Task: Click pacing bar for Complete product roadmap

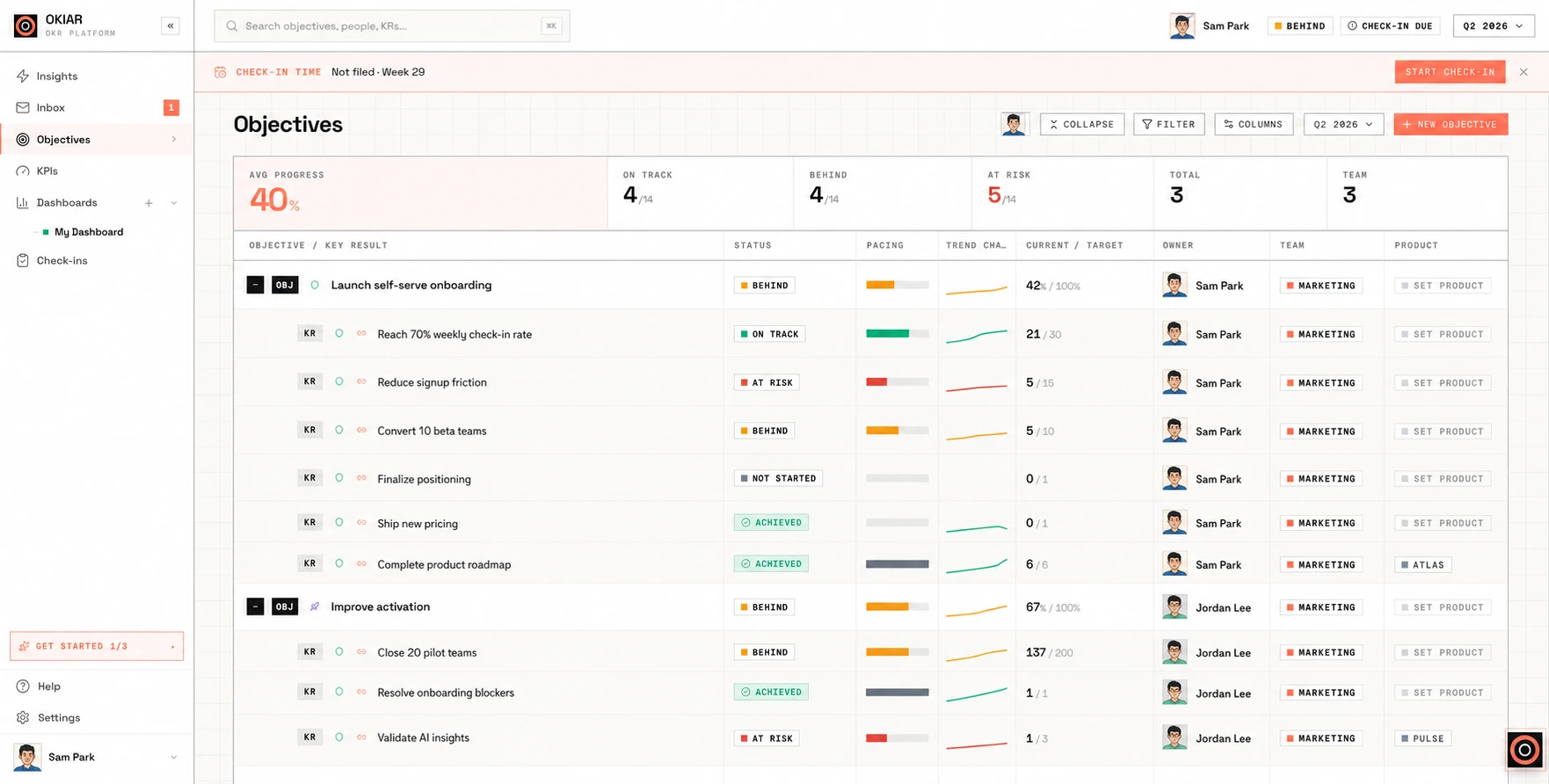Action: click(897, 564)
